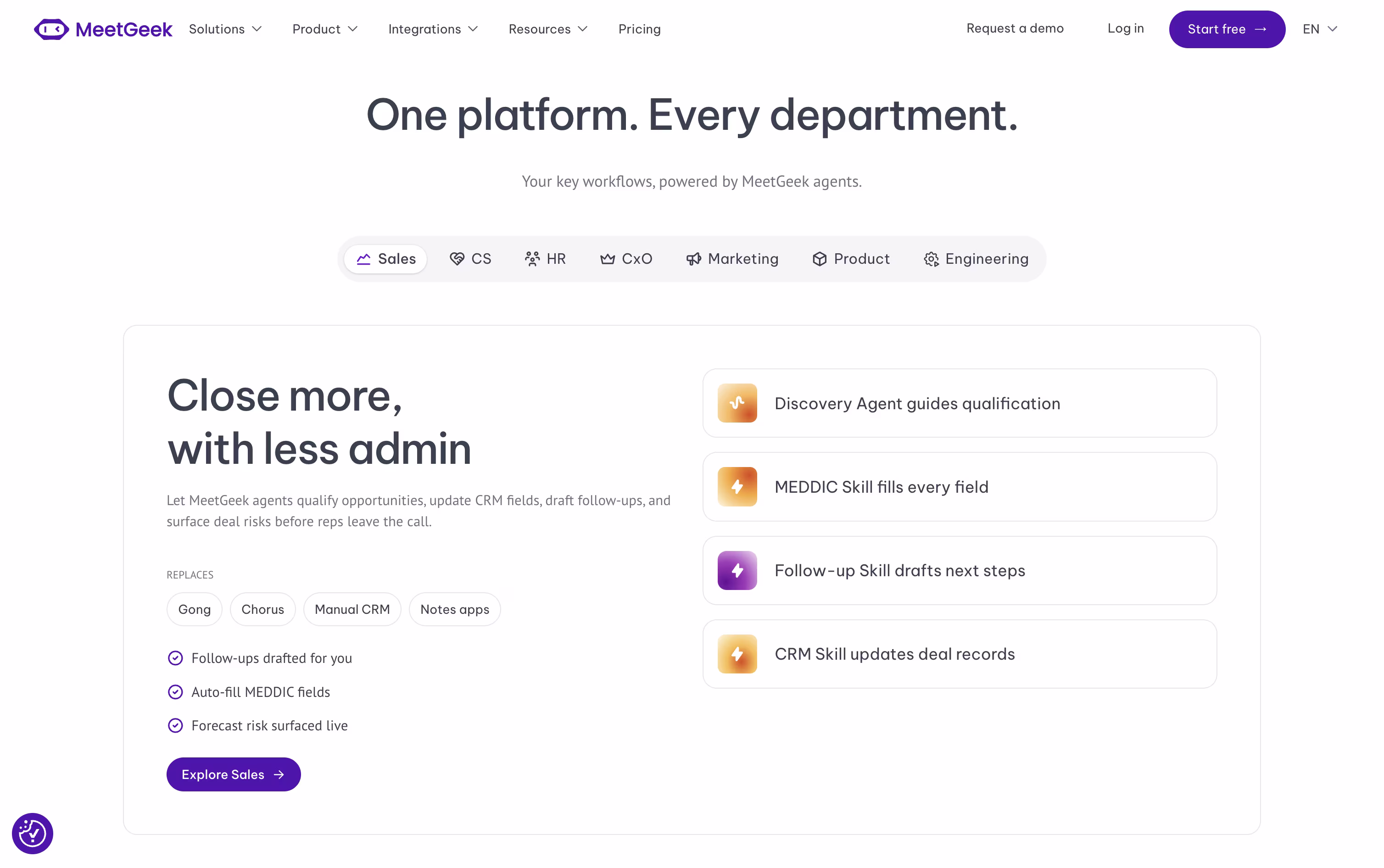Select the HR department tab
Viewport: 1384px width, 868px height.
coord(545,259)
